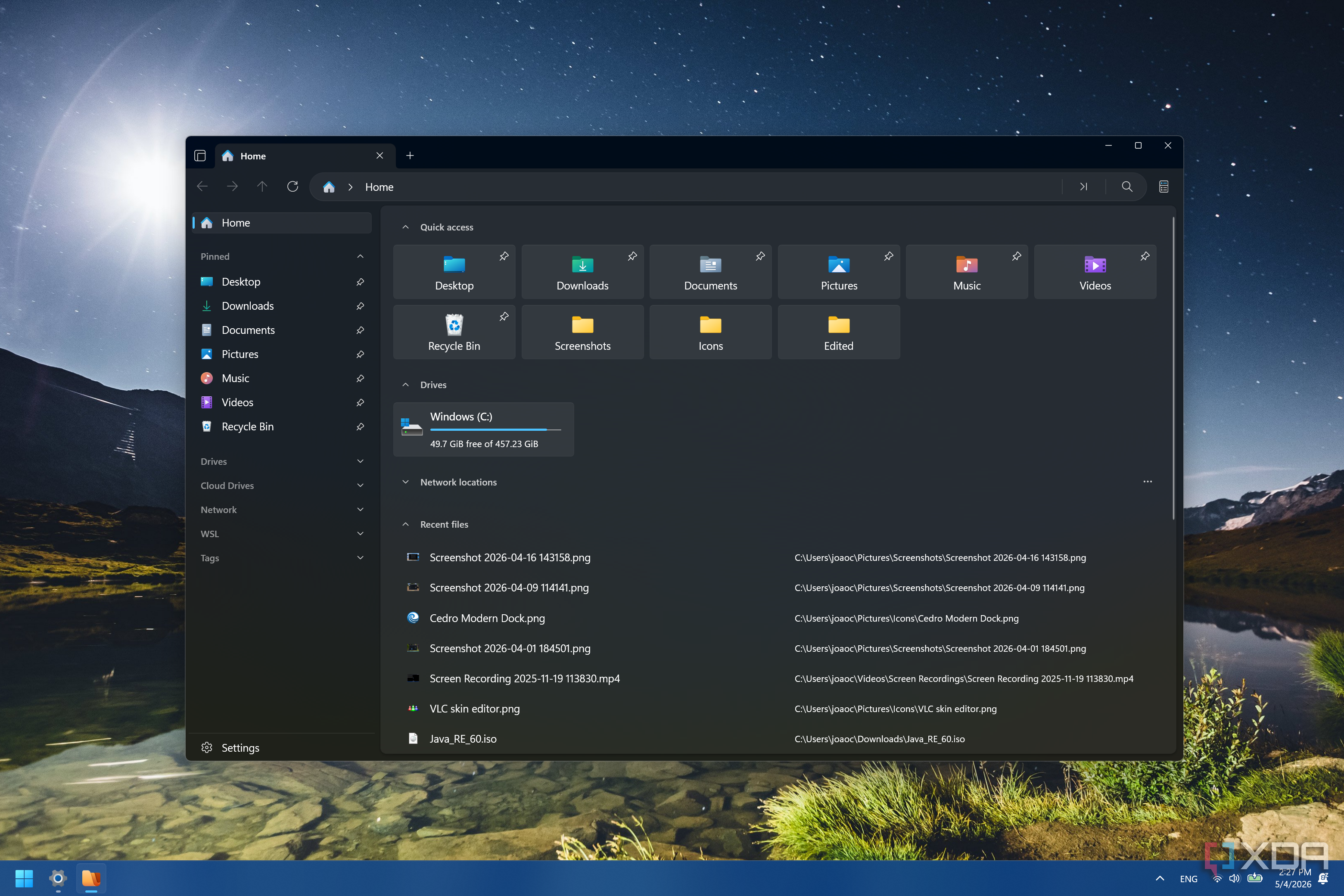Expand the WSL sidebar section

(x=361, y=534)
